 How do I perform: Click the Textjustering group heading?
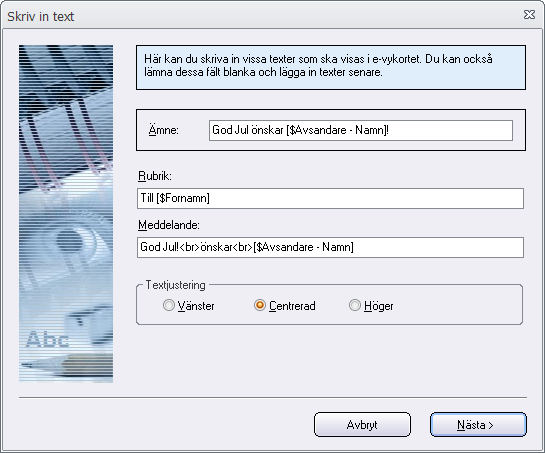[175, 285]
